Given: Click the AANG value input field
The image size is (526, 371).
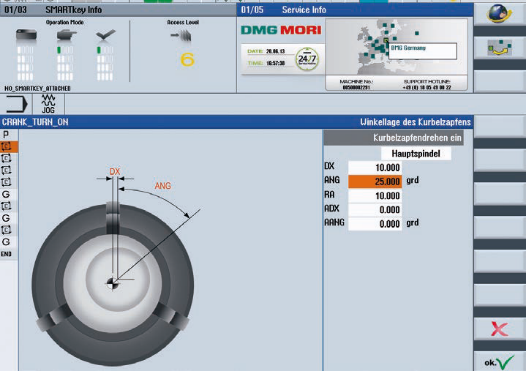Looking at the screenshot, I should (x=375, y=224).
